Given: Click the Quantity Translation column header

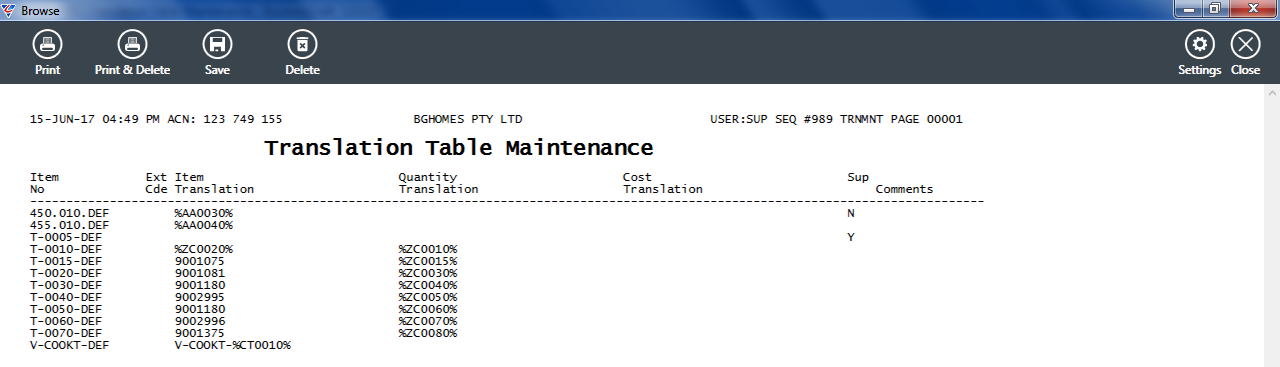Looking at the screenshot, I should pos(438,183).
